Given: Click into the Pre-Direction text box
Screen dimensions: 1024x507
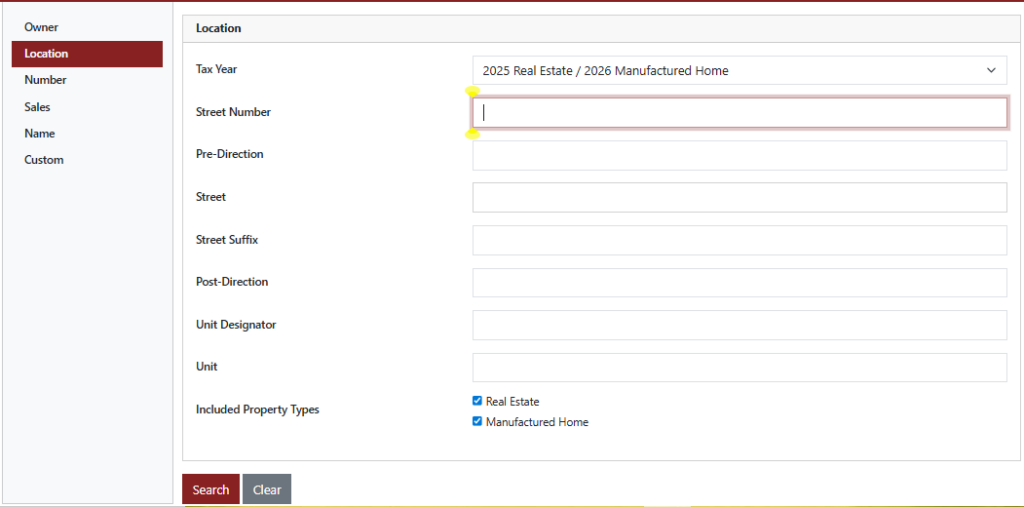Looking at the screenshot, I should tap(739, 155).
